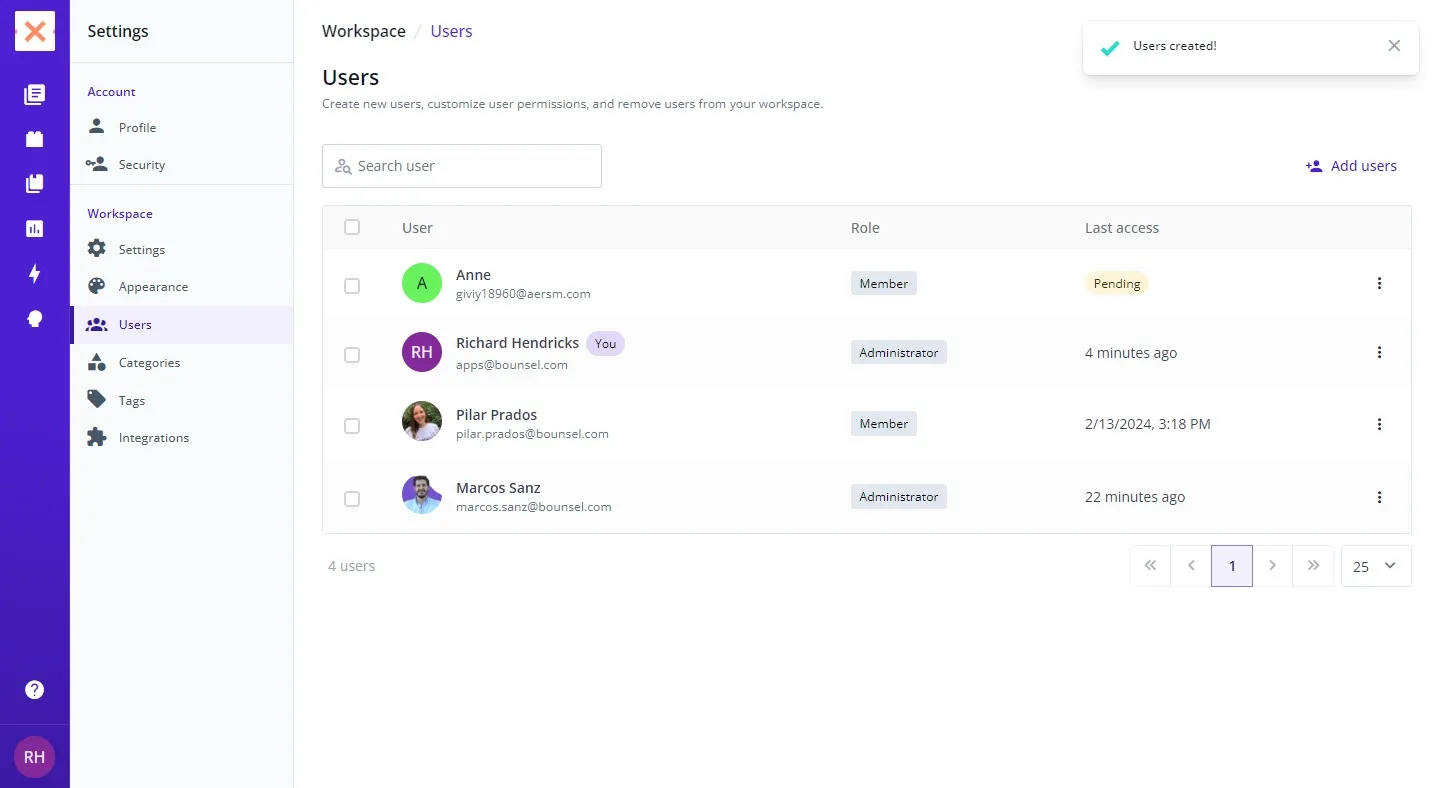
Task: Check the select-all users checkbox
Action: [x=352, y=227]
